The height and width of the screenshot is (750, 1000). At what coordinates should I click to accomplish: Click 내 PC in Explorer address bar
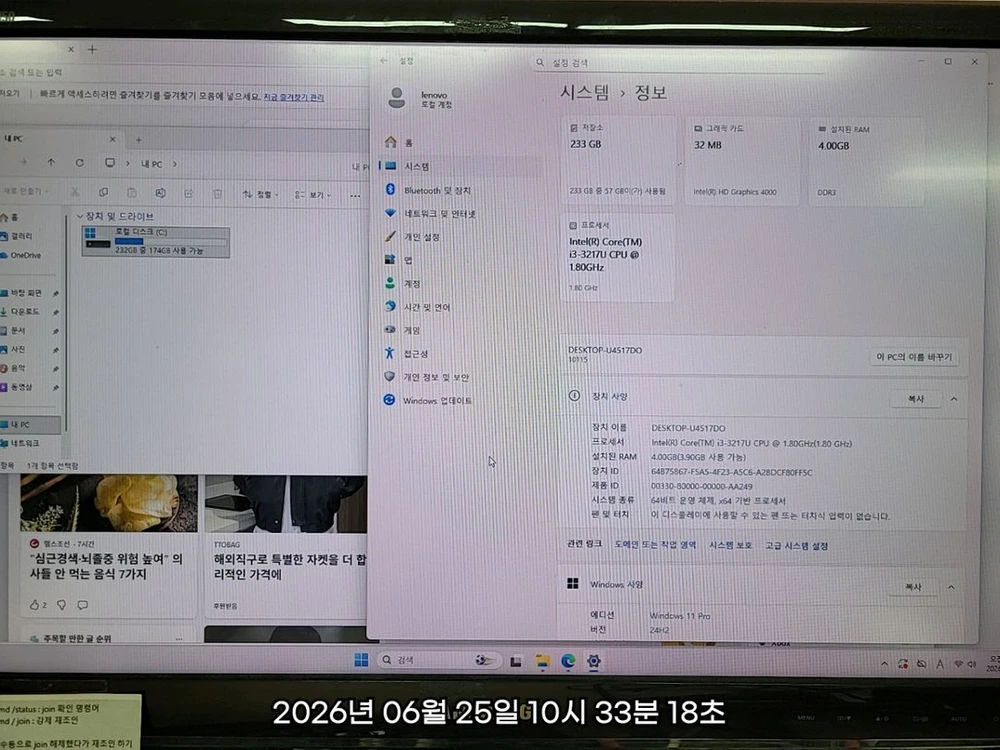(151, 164)
